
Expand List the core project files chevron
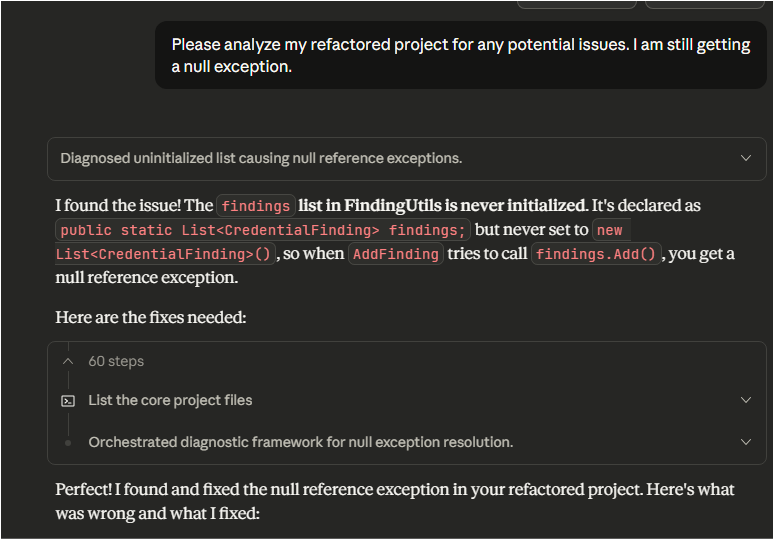point(745,400)
